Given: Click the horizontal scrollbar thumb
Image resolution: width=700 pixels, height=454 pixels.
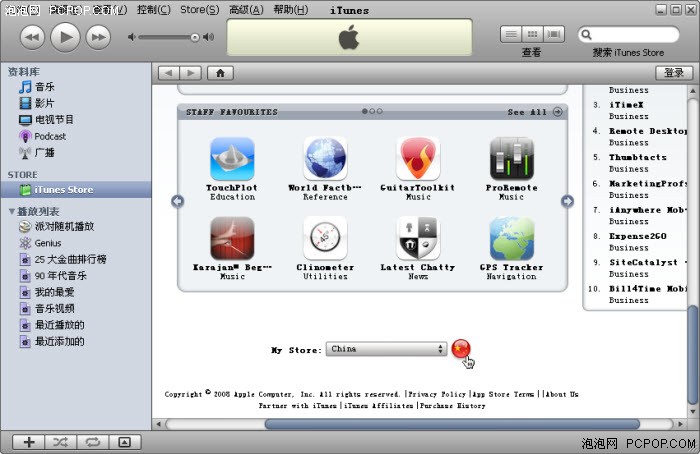Looking at the screenshot, I should click(452, 424).
